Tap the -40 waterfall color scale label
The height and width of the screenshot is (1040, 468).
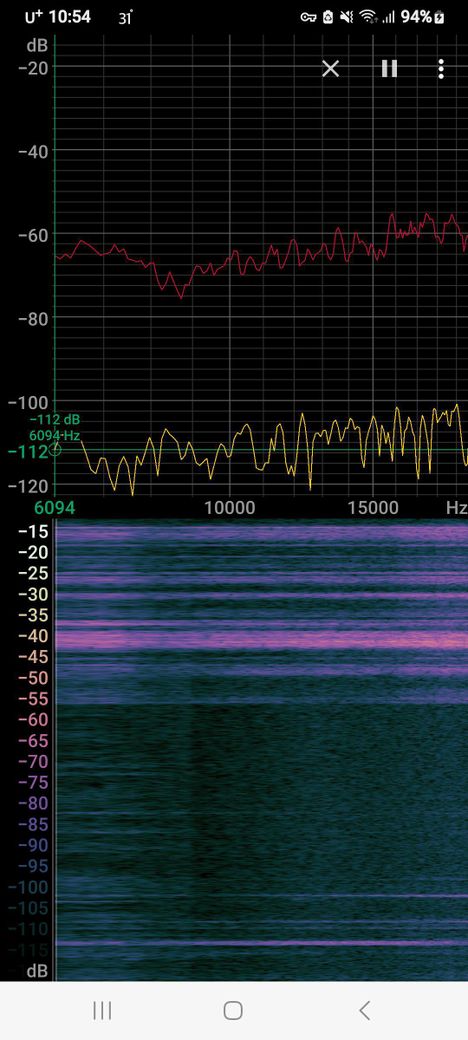click(x=32, y=636)
